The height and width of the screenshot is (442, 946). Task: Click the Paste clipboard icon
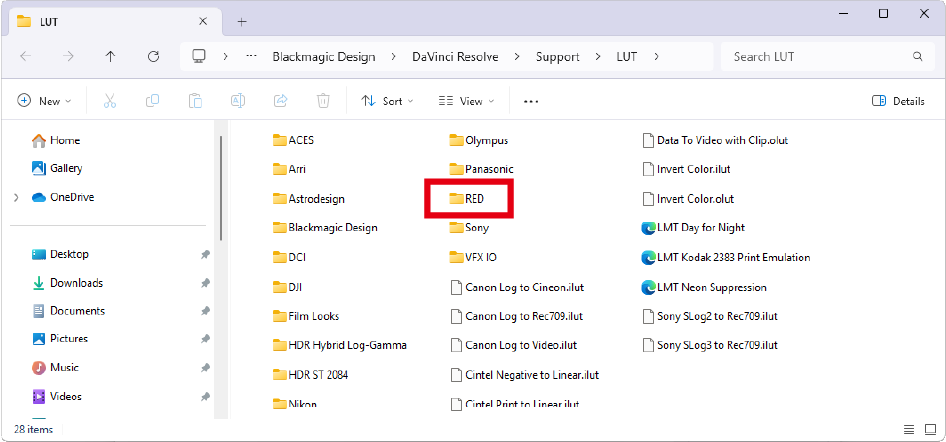pos(196,101)
